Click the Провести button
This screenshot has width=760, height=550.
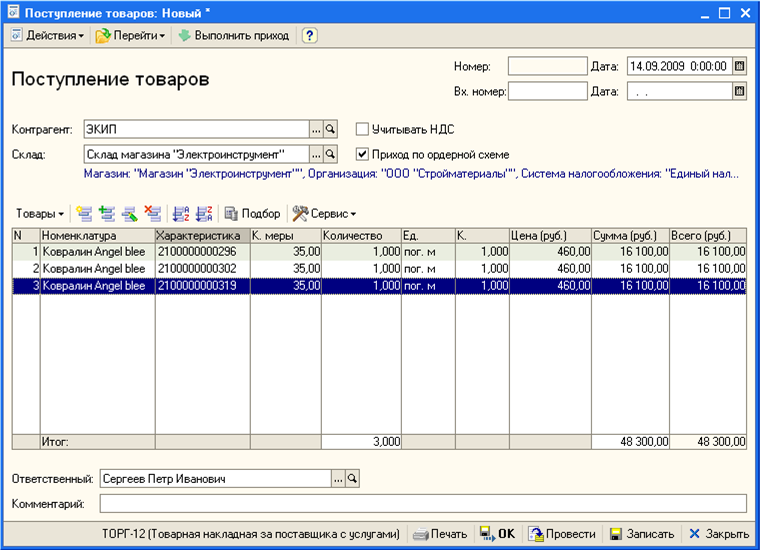coord(562,534)
